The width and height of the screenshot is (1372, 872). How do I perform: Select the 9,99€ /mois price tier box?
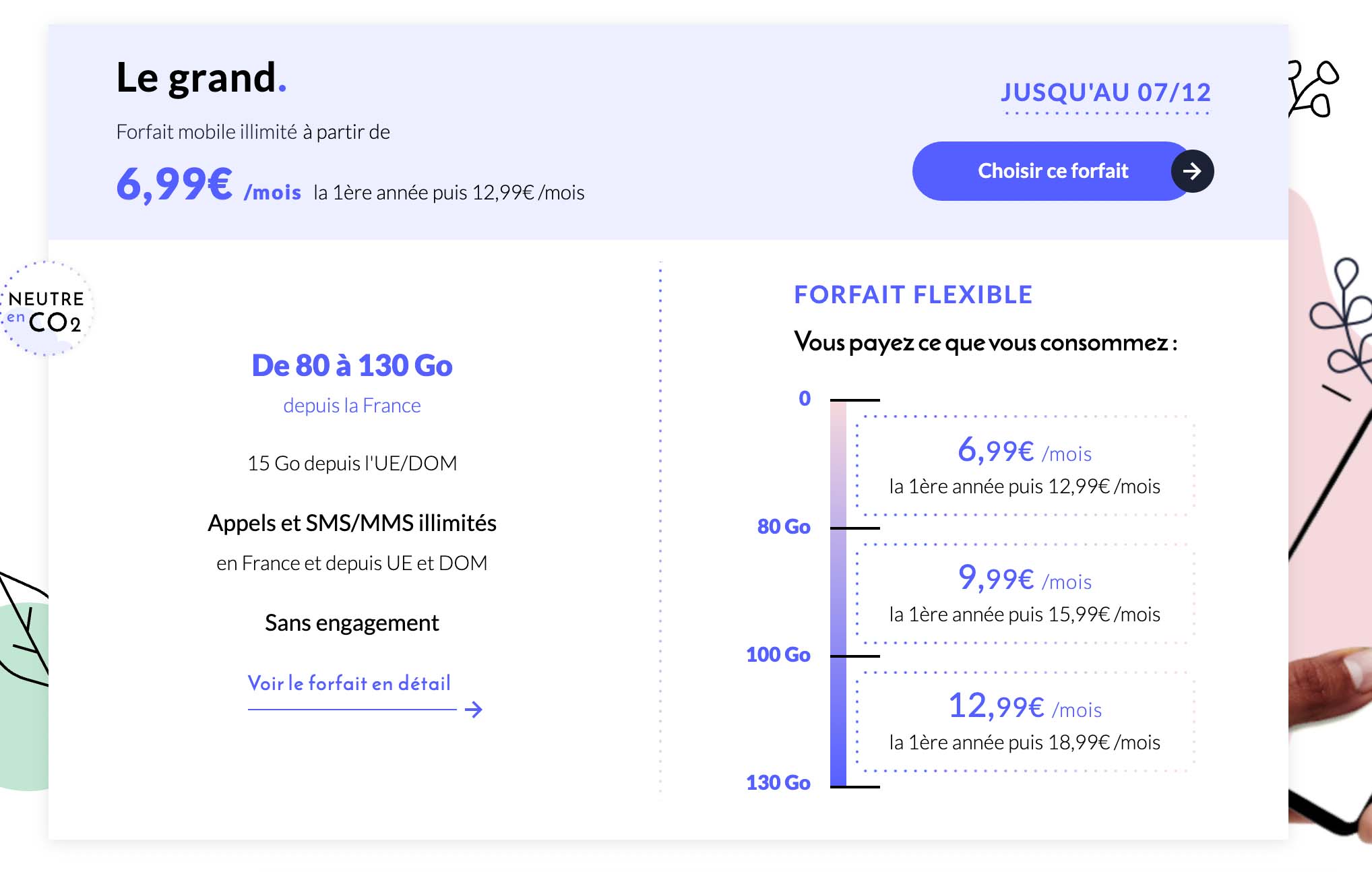coord(1025,594)
